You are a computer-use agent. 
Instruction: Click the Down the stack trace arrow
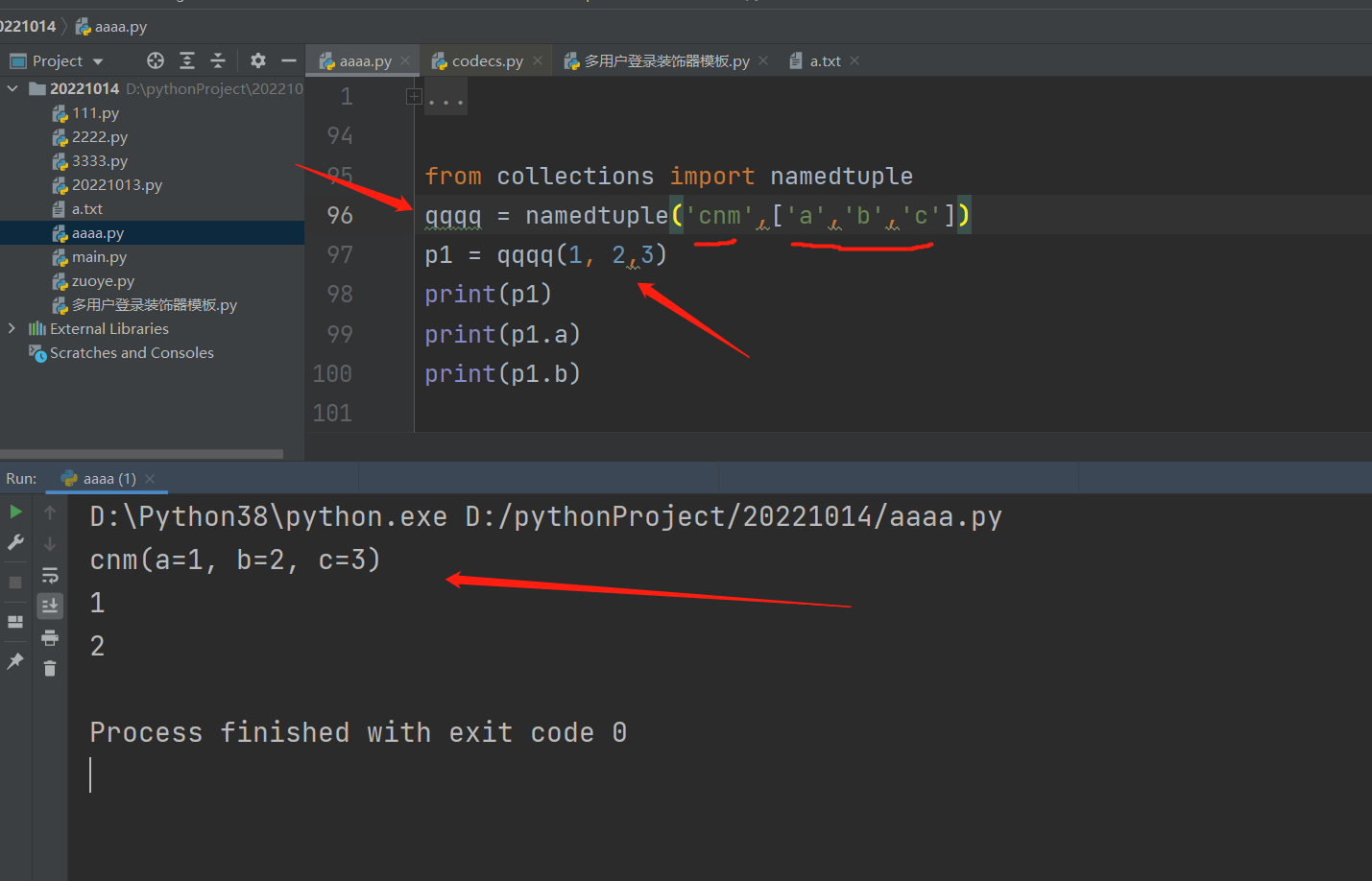click(50, 544)
